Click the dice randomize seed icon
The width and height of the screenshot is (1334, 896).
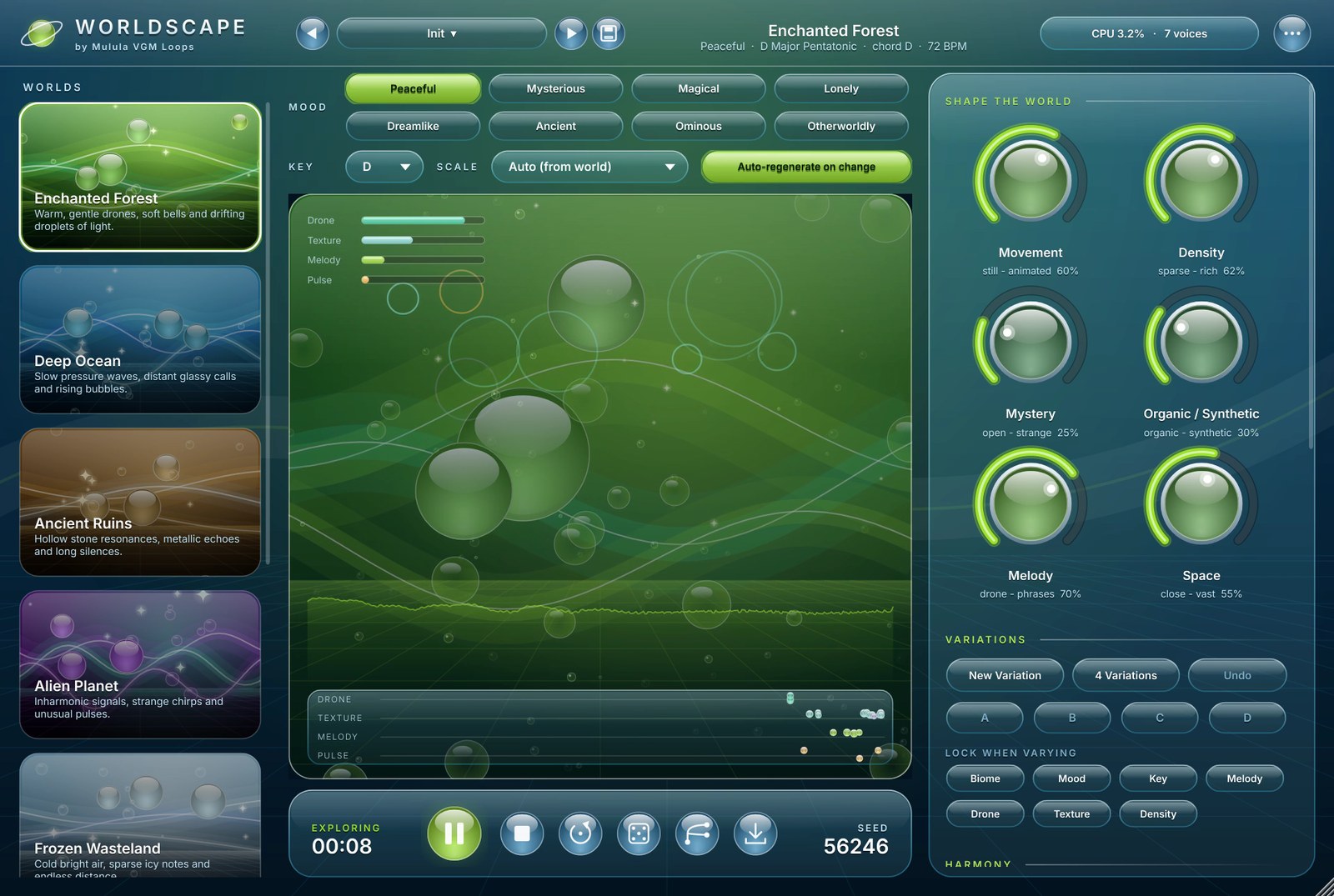[x=639, y=833]
